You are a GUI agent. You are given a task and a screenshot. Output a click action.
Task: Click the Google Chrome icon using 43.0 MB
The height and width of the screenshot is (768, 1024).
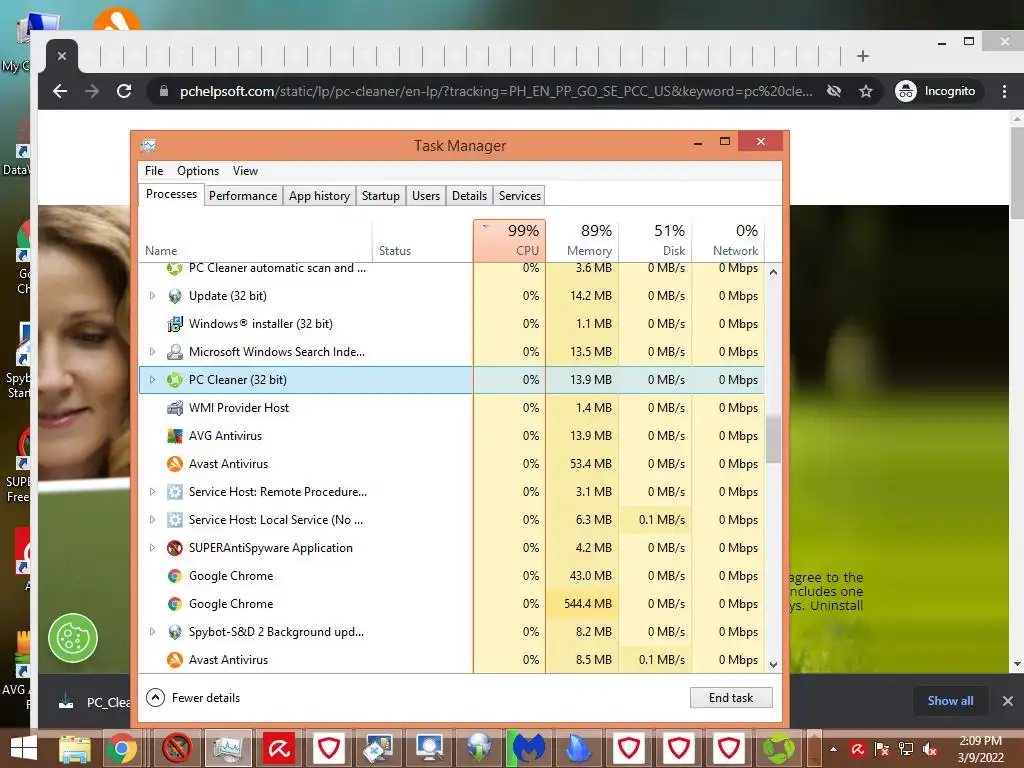(x=174, y=576)
